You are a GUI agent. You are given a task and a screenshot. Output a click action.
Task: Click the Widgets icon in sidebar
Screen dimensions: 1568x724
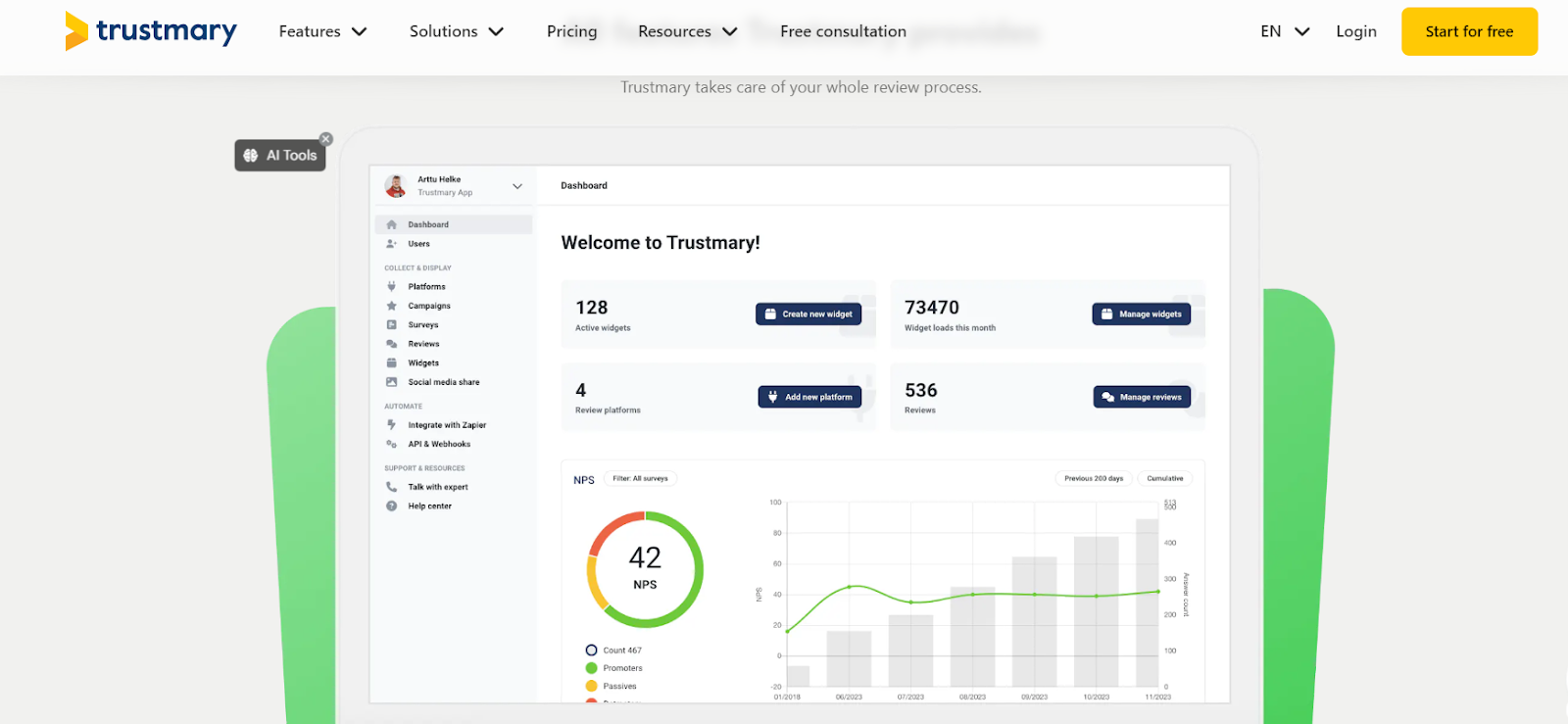(x=392, y=363)
